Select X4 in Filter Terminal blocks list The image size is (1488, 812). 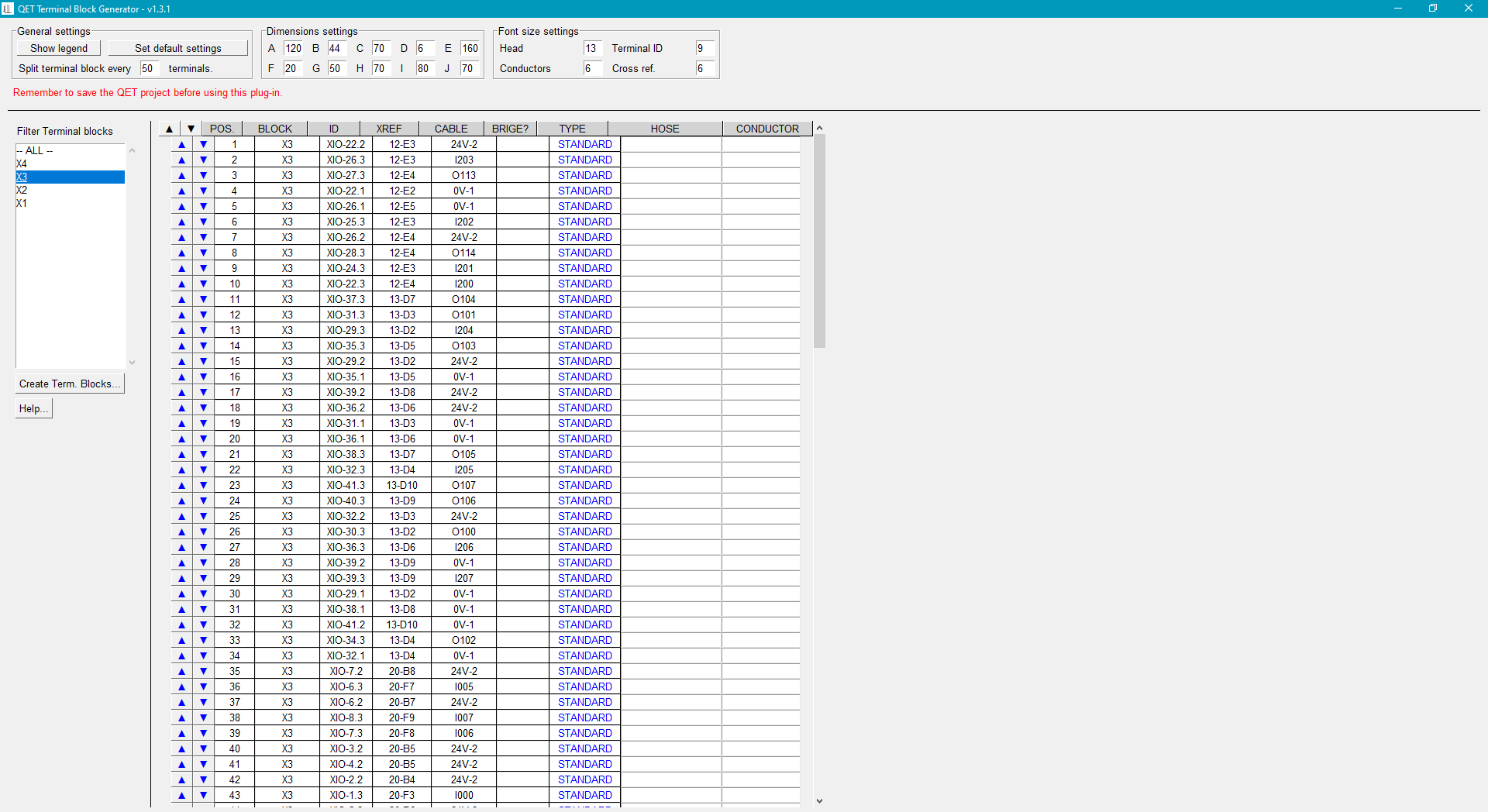22,164
